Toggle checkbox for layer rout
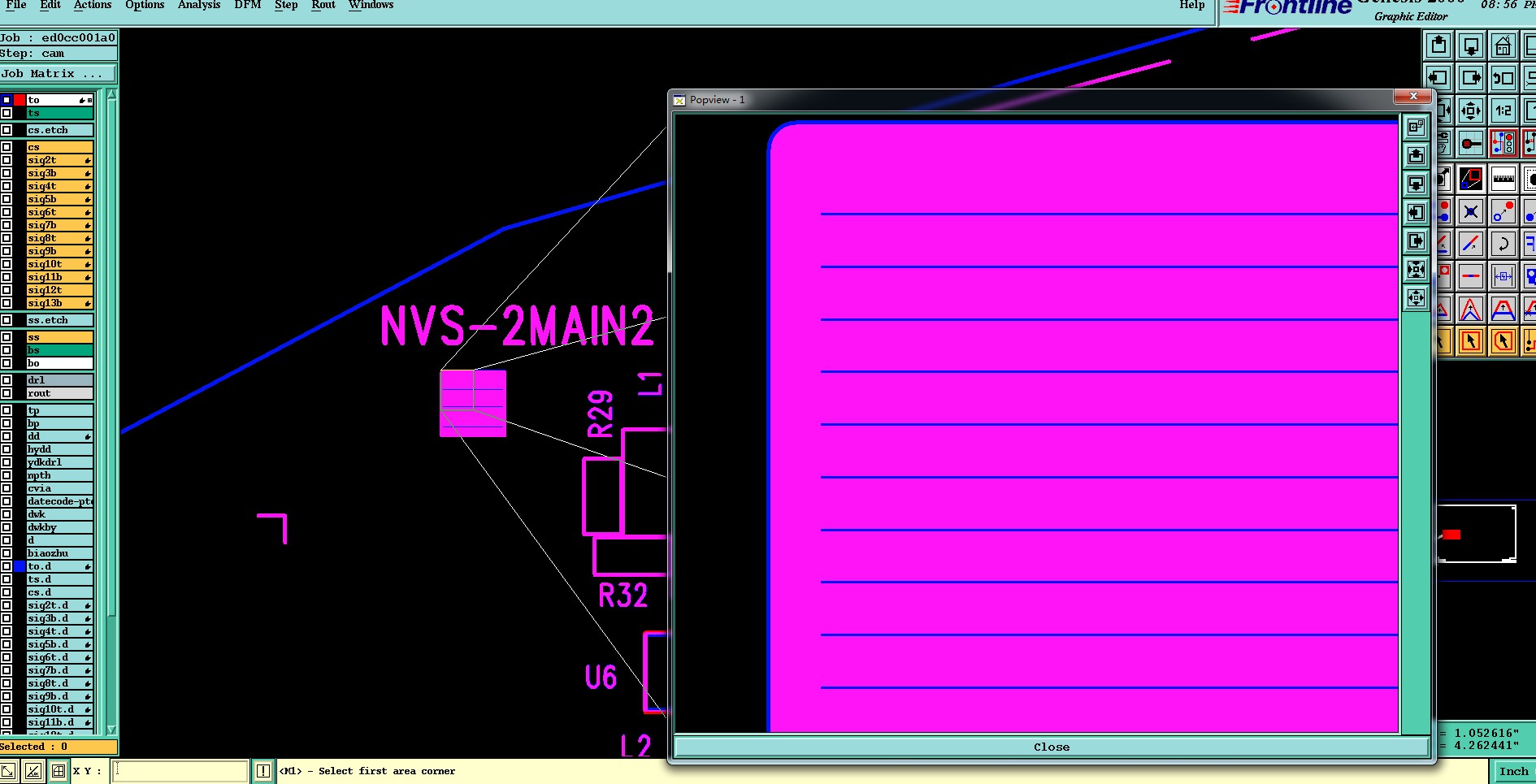The image size is (1536, 784). point(7,393)
